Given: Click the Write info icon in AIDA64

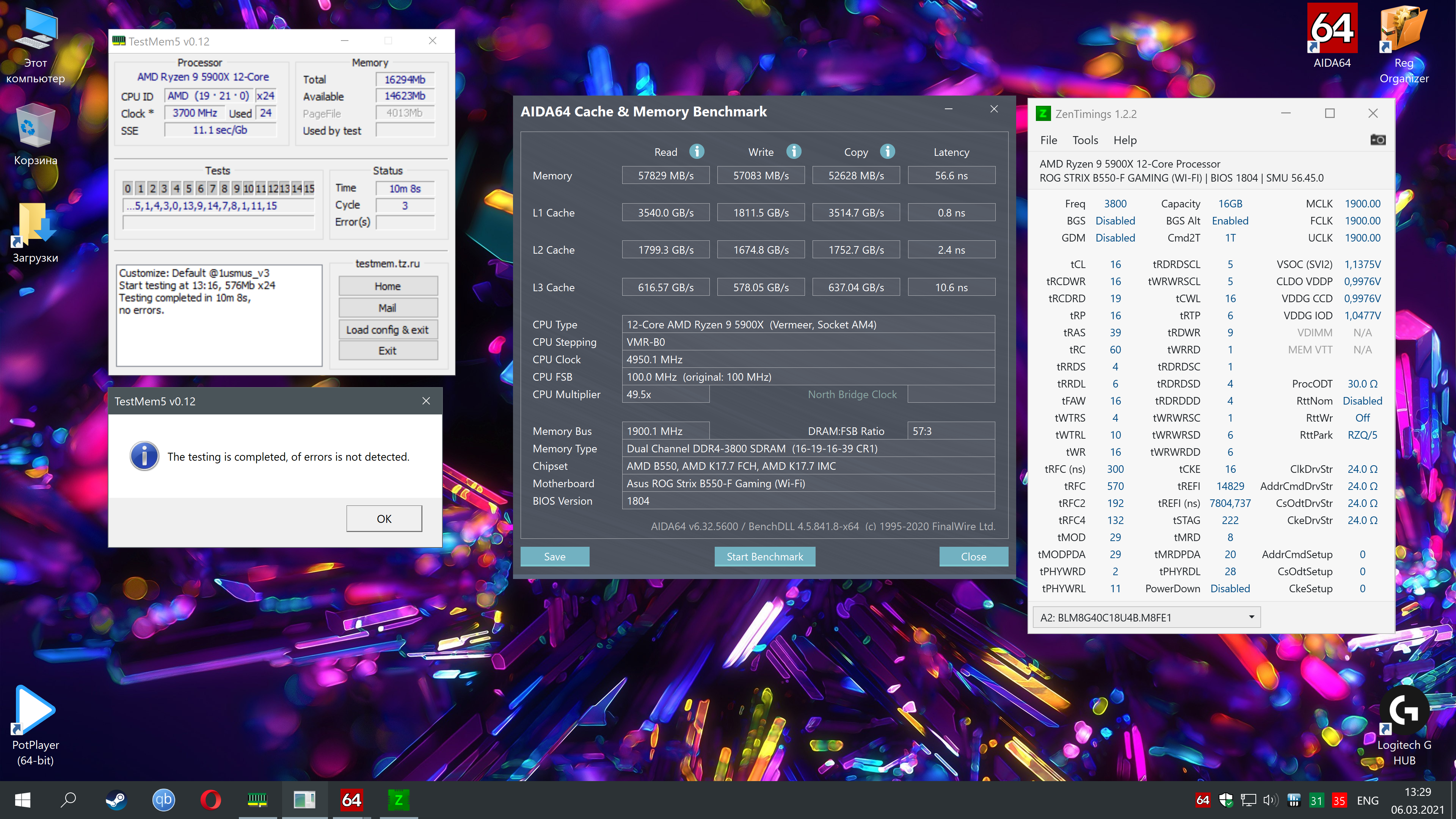Looking at the screenshot, I should coord(794,152).
